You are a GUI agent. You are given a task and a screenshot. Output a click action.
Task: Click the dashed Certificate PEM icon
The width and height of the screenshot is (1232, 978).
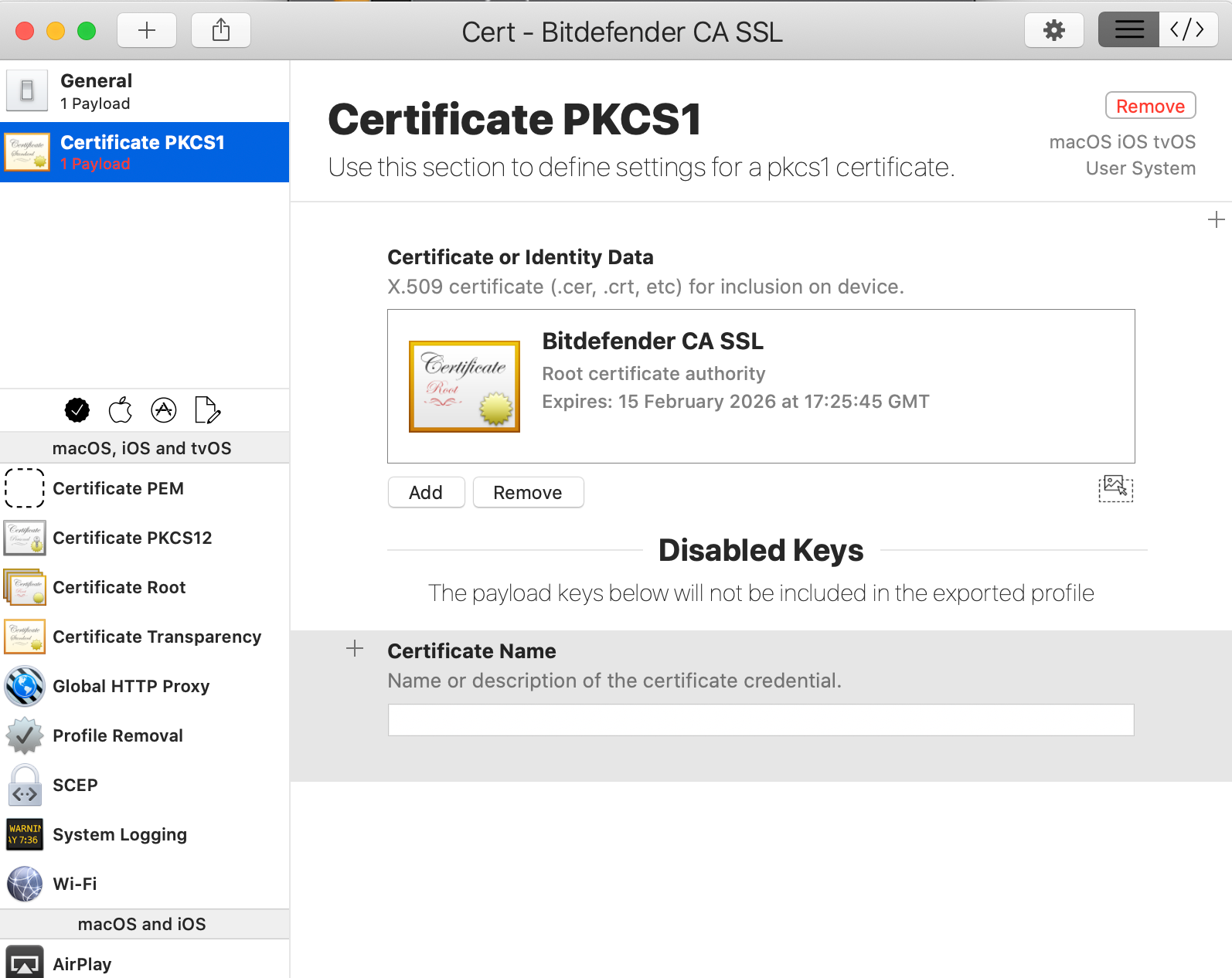[25, 488]
